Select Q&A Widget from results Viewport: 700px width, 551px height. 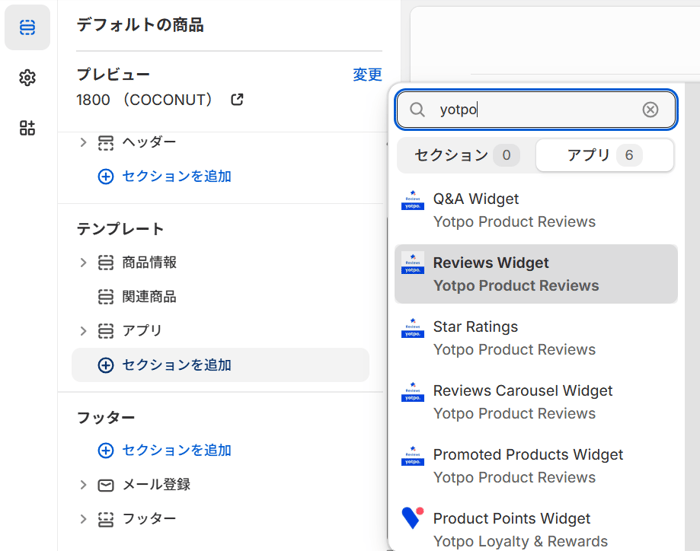pos(536,210)
